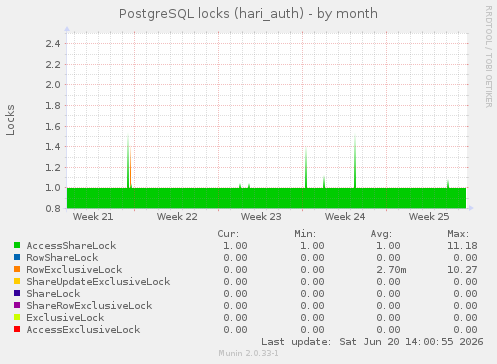The height and width of the screenshot is (364, 497).
Task: Click the Locks y-axis title
Action: (10, 120)
